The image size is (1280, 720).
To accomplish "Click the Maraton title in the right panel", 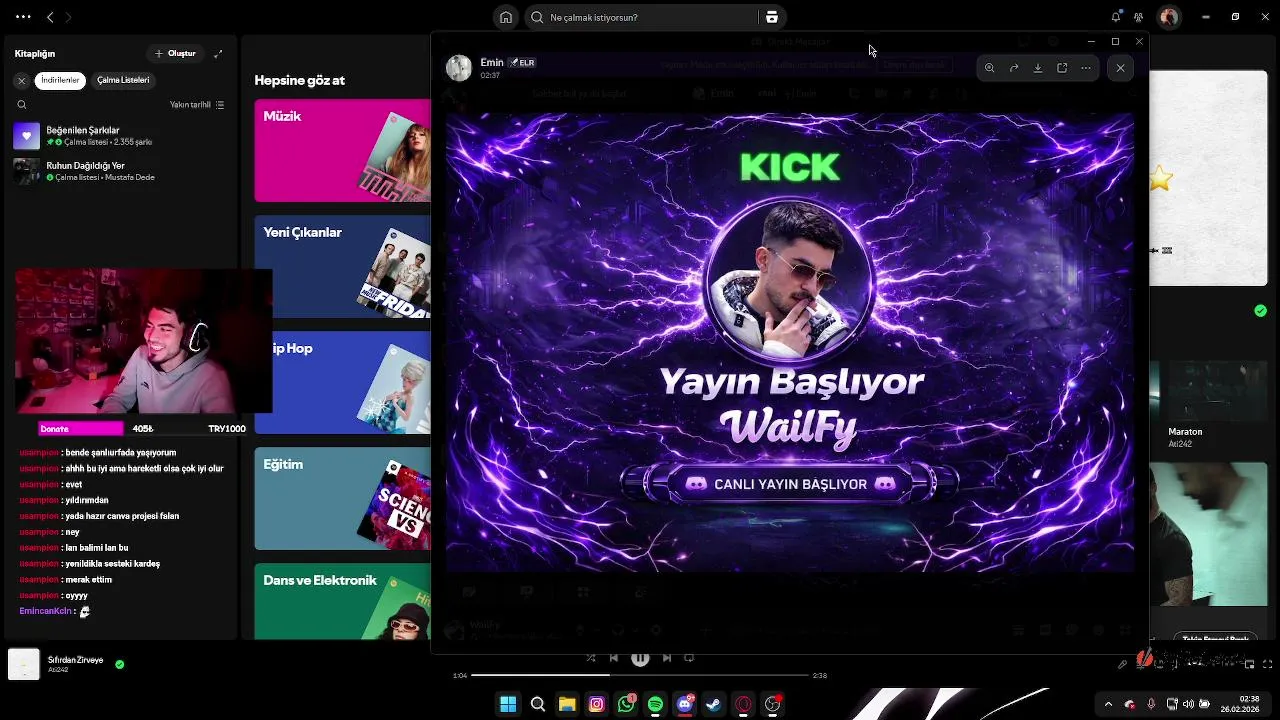I will point(1185,432).
